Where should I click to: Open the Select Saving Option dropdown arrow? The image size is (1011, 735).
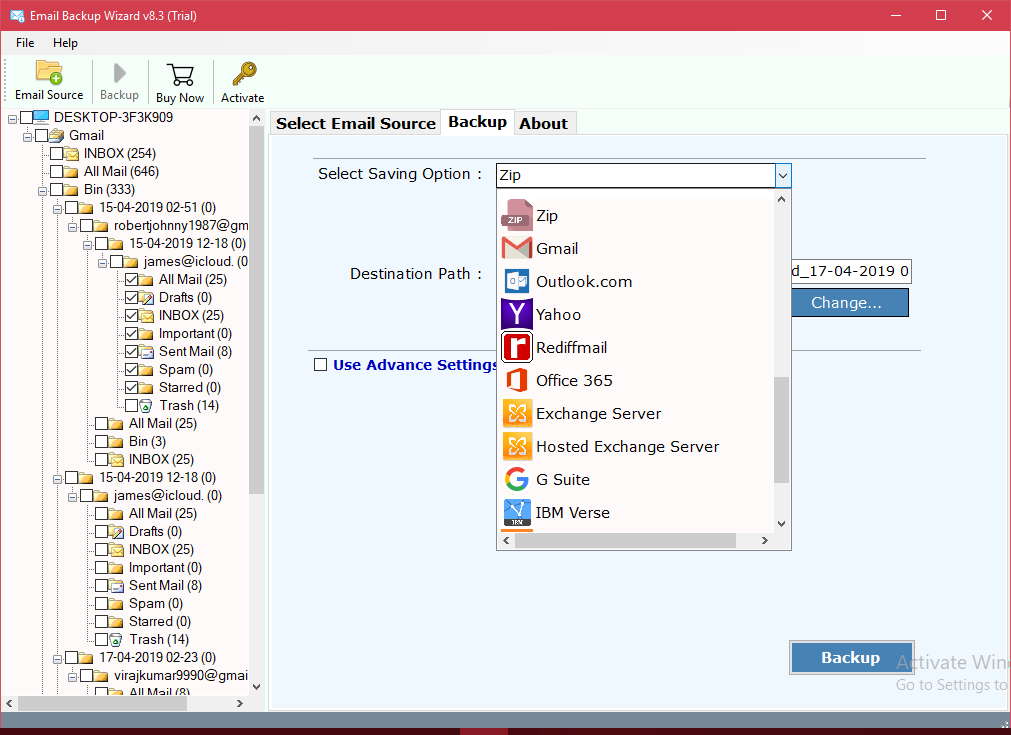(783, 175)
